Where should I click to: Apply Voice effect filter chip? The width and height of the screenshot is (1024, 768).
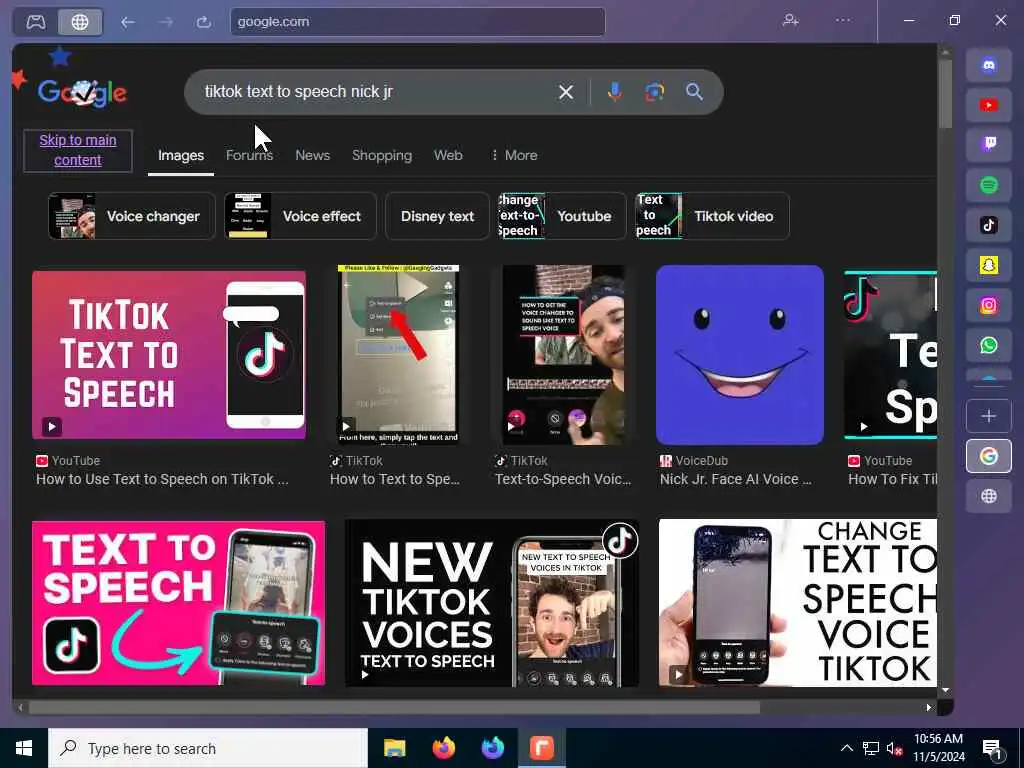pyautogui.click(x=300, y=216)
